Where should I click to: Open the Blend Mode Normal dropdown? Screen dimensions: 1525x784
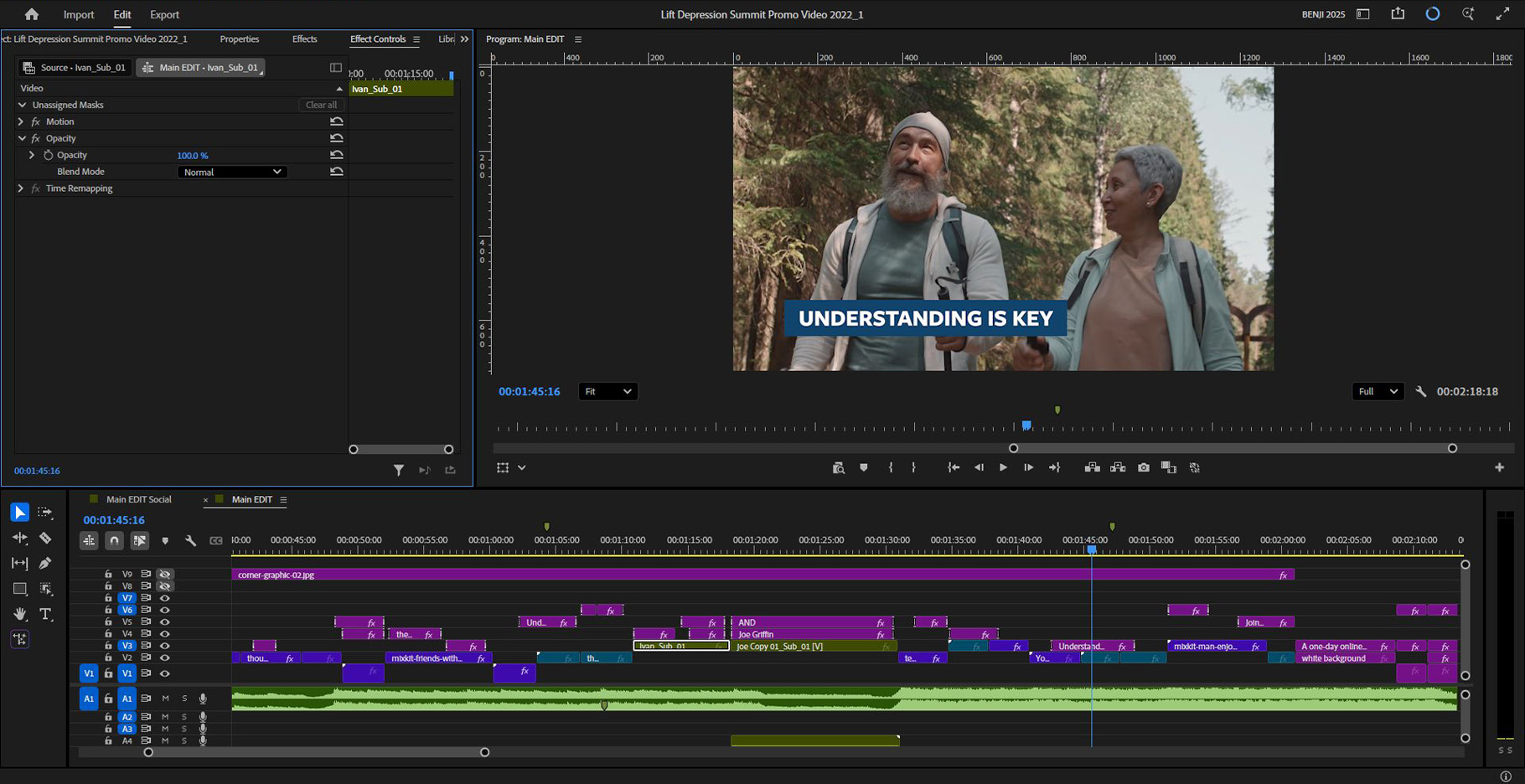coord(232,172)
